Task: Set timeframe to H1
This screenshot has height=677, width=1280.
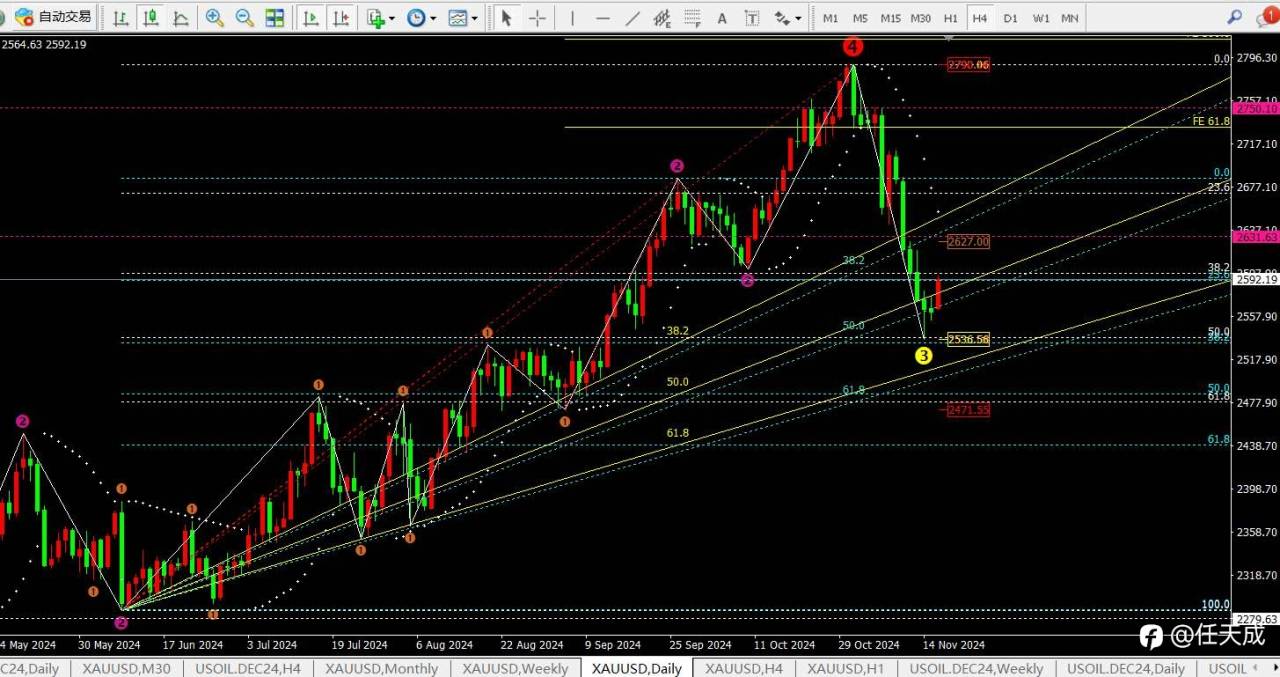Action: point(950,17)
